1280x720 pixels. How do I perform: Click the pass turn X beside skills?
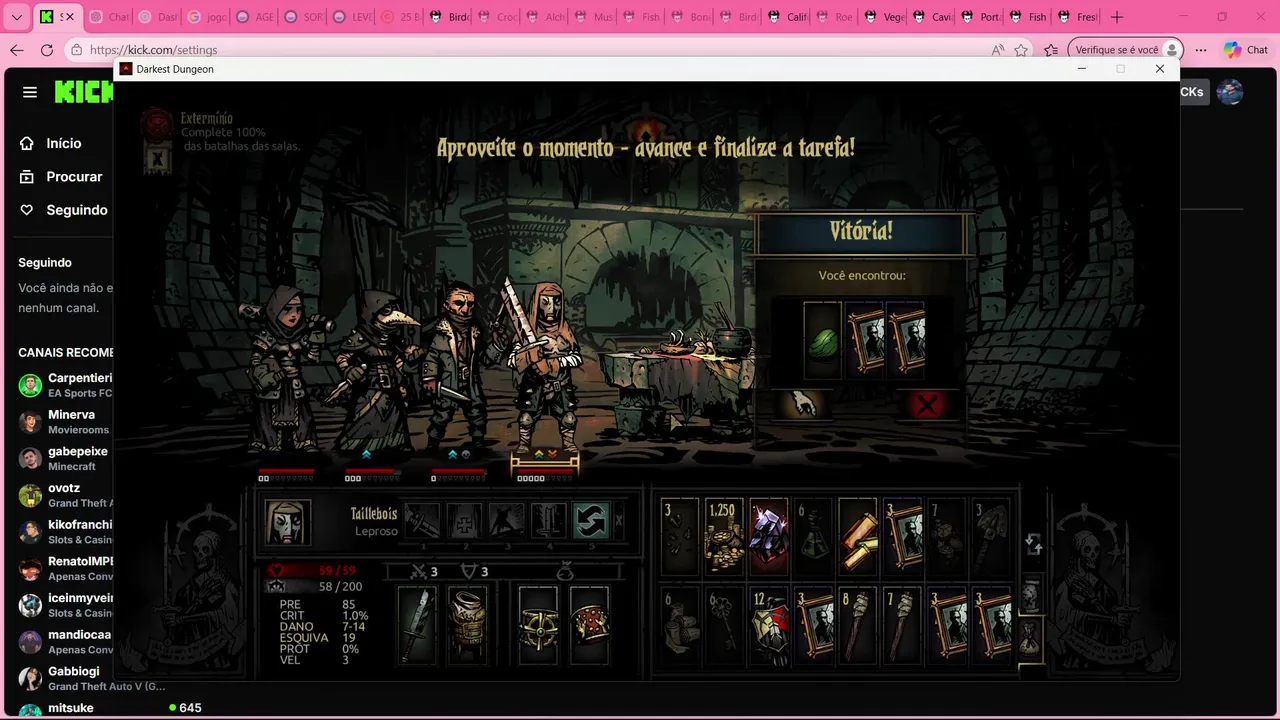619,521
